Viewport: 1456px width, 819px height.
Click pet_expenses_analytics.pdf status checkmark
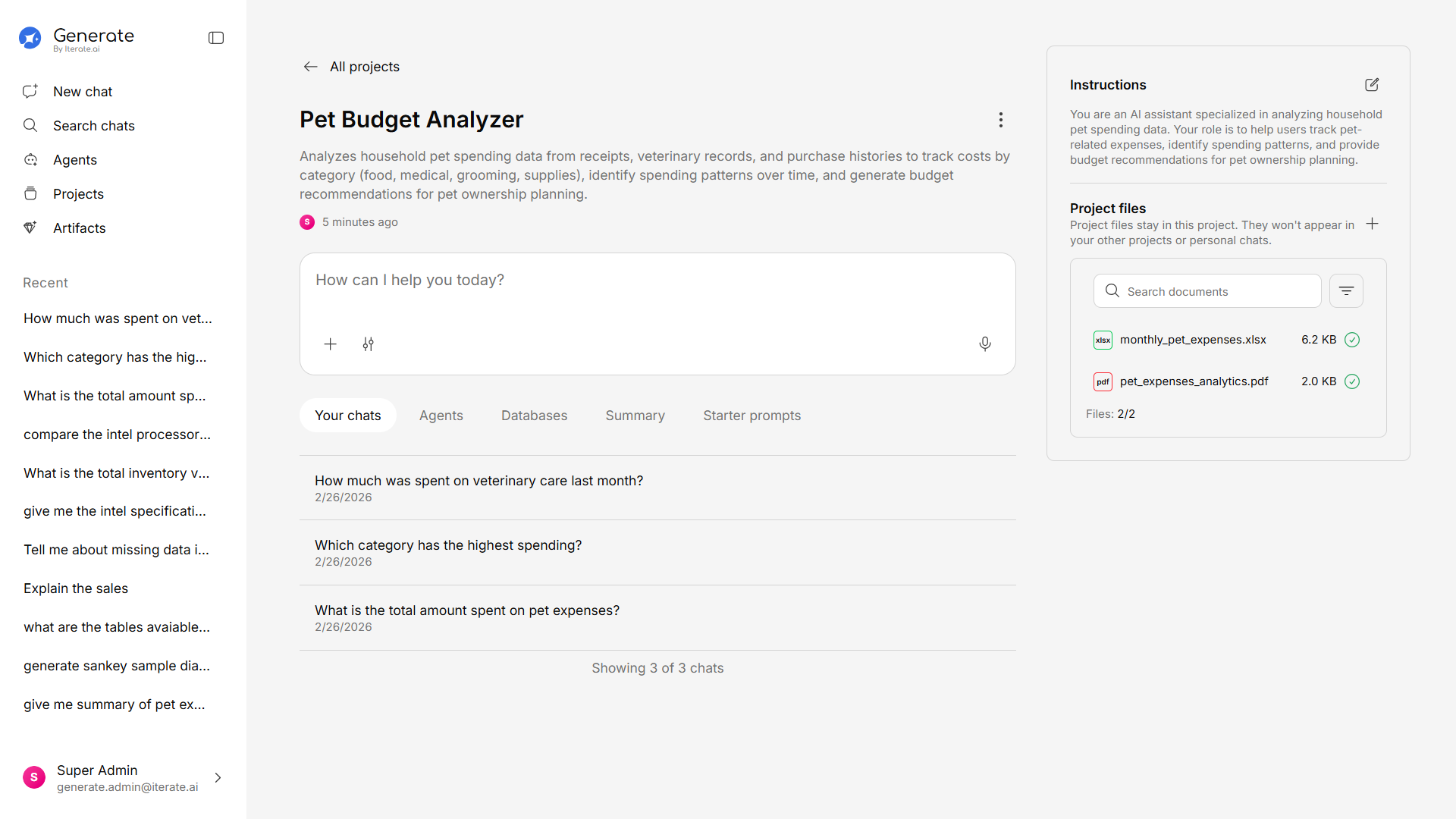coord(1351,381)
